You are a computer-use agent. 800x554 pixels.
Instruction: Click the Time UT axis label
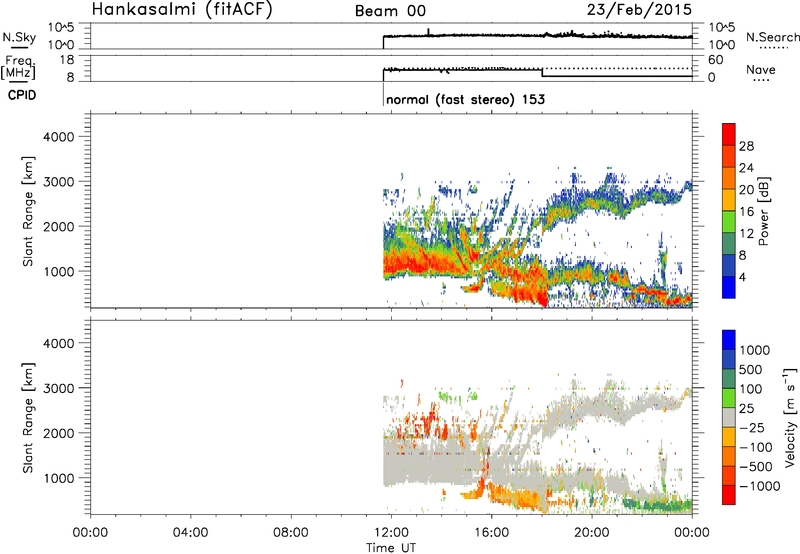tap(391, 548)
